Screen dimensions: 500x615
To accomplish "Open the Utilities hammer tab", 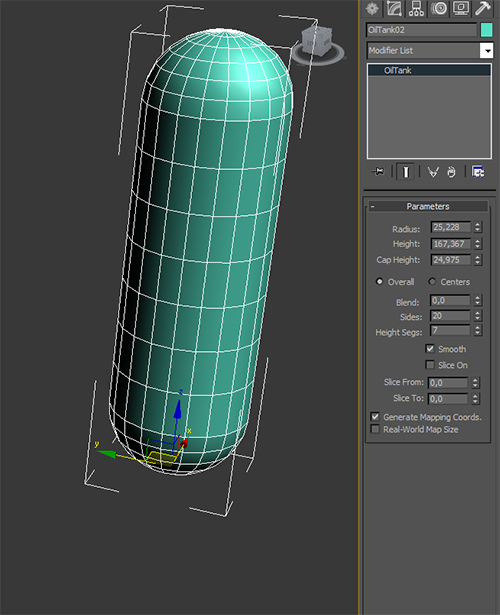I will pyautogui.click(x=483, y=8).
